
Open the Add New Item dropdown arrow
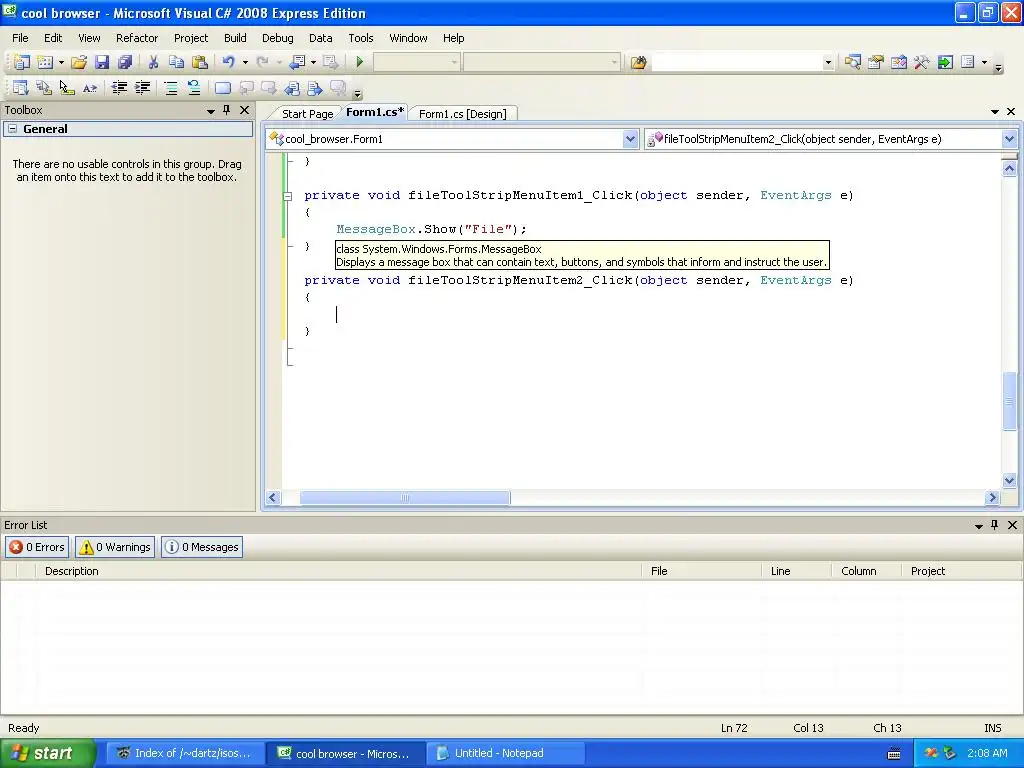[61, 62]
